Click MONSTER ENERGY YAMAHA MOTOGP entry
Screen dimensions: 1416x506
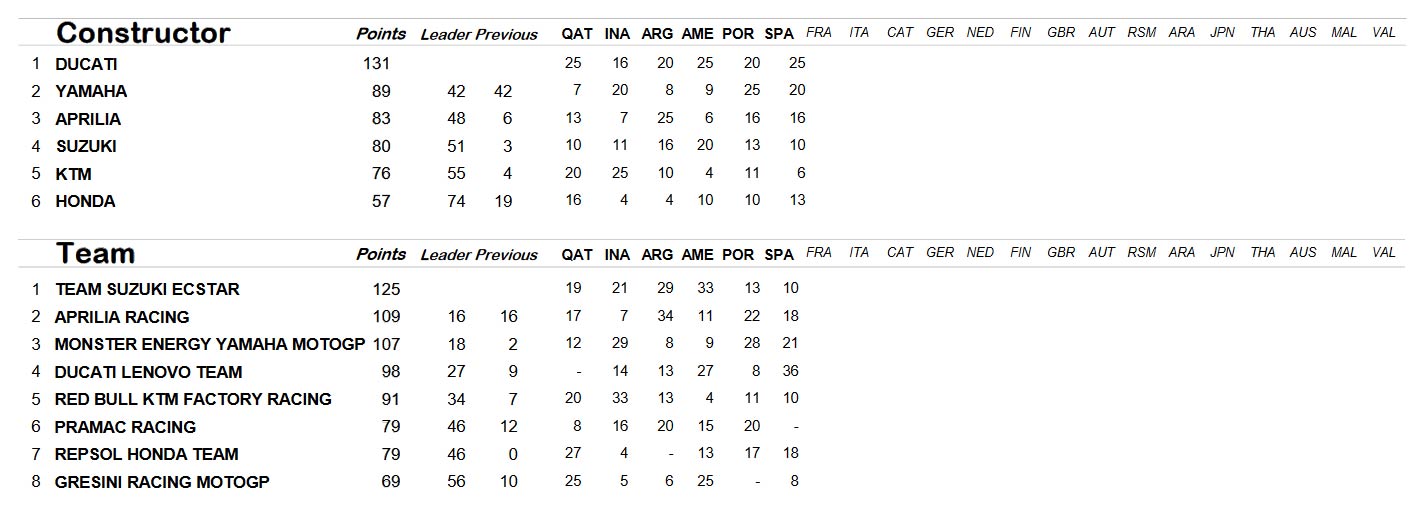(x=210, y=344)
